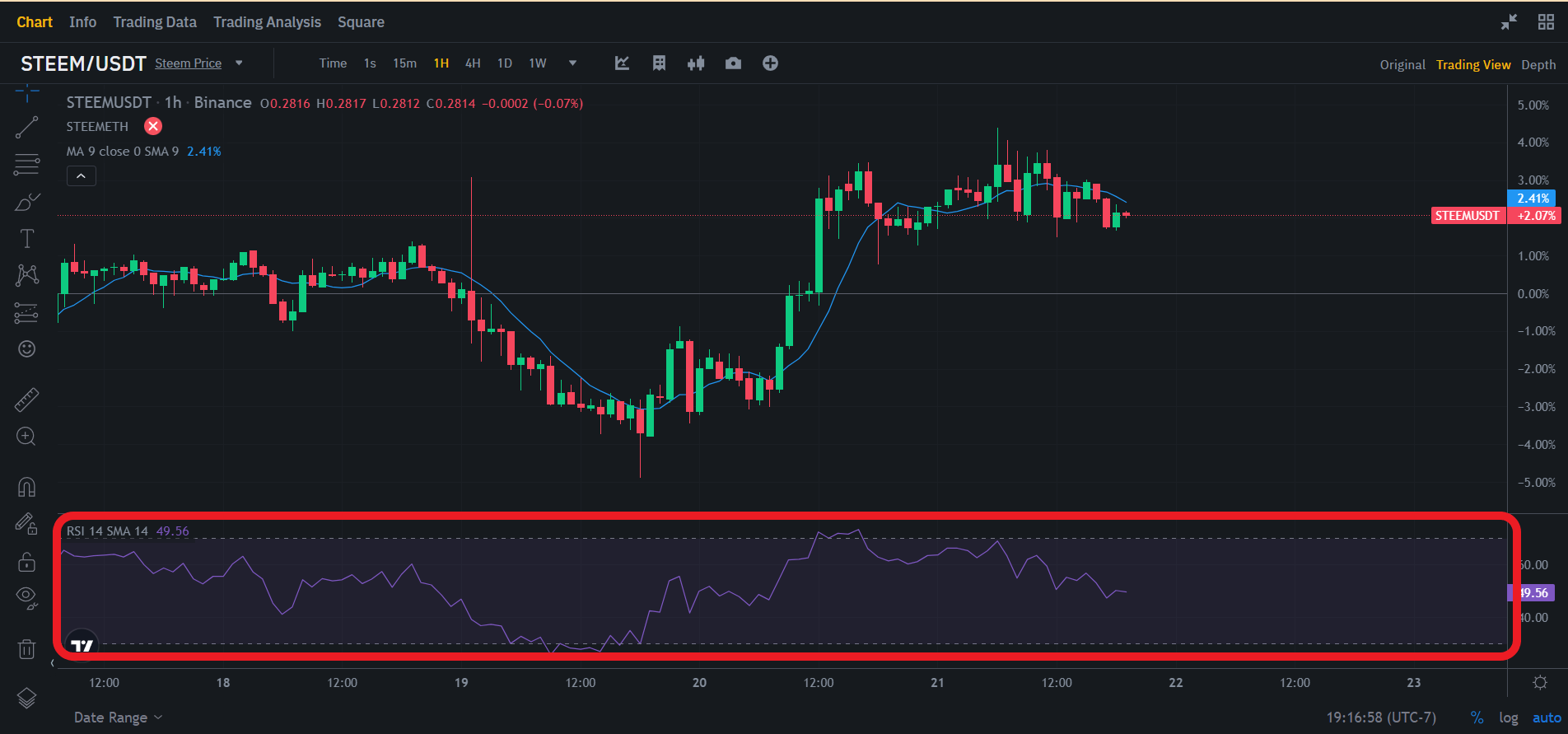Open the Trading Data tab

(155, 22)
